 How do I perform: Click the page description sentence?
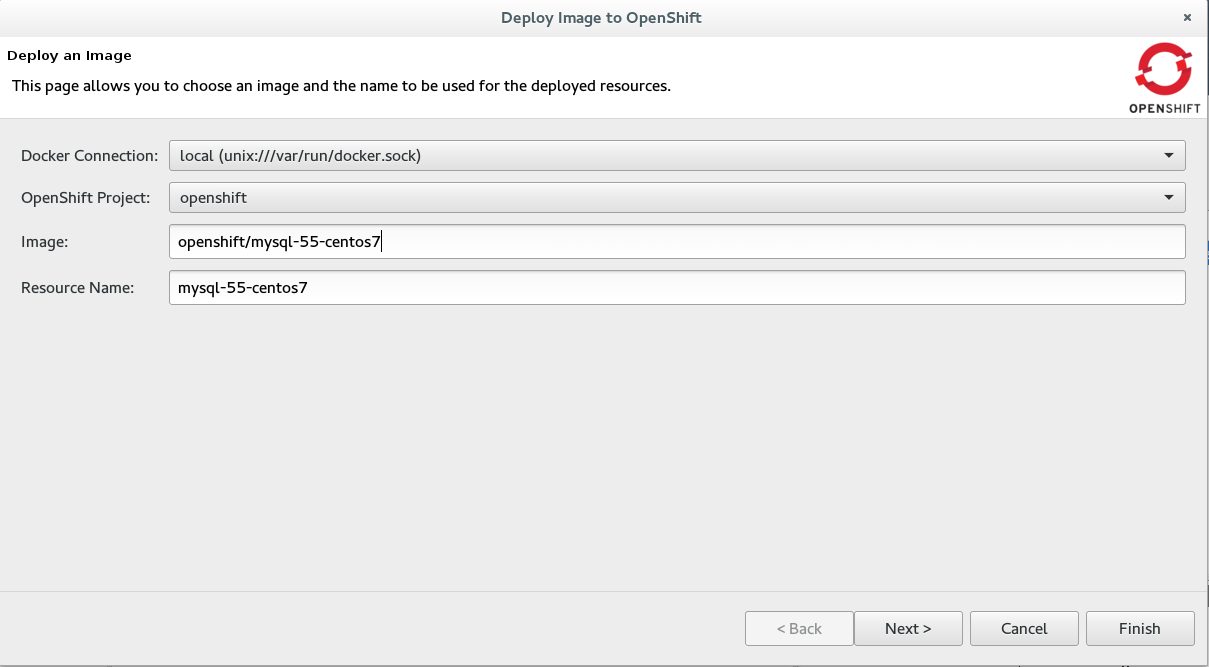coord(341,86)
